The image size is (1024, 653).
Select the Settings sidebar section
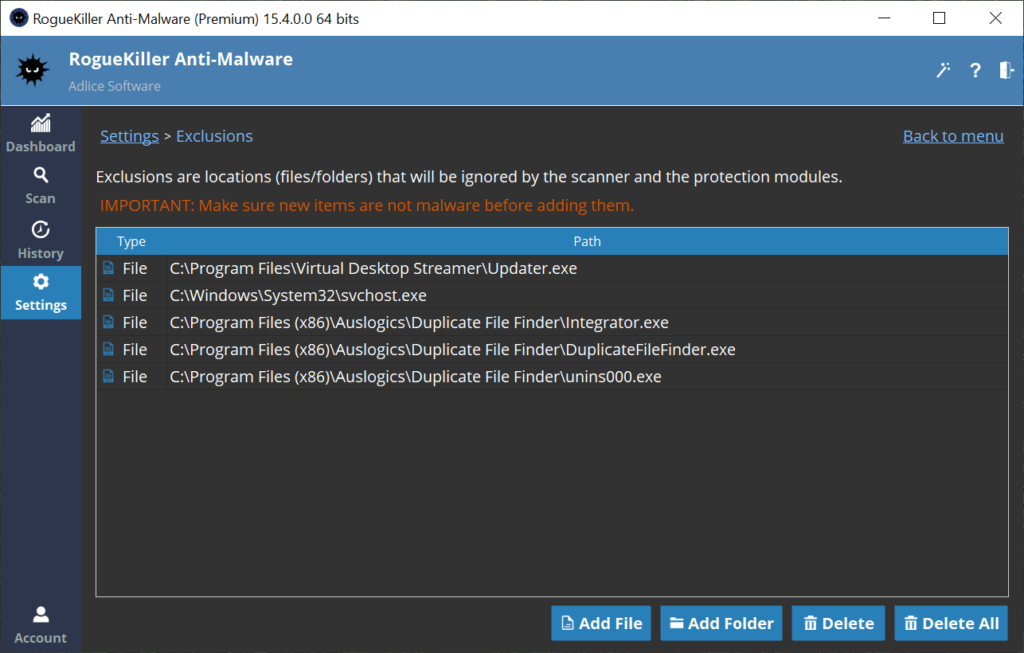tap(40, 293)
